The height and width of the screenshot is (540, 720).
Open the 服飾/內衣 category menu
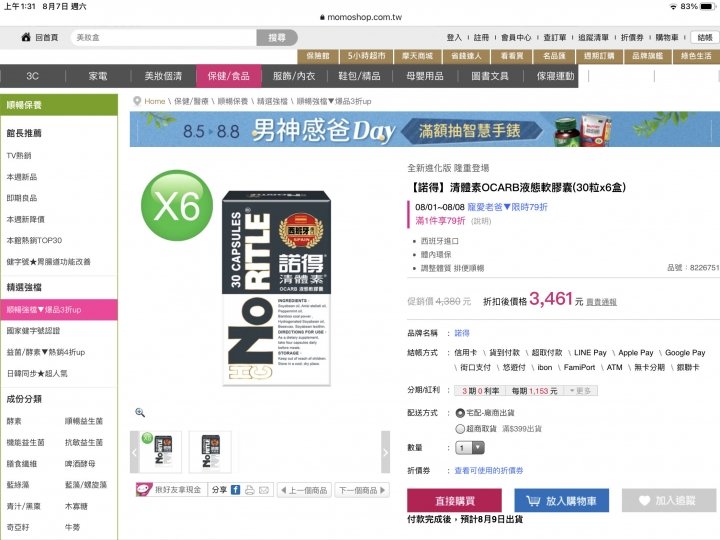coord(294,76)
